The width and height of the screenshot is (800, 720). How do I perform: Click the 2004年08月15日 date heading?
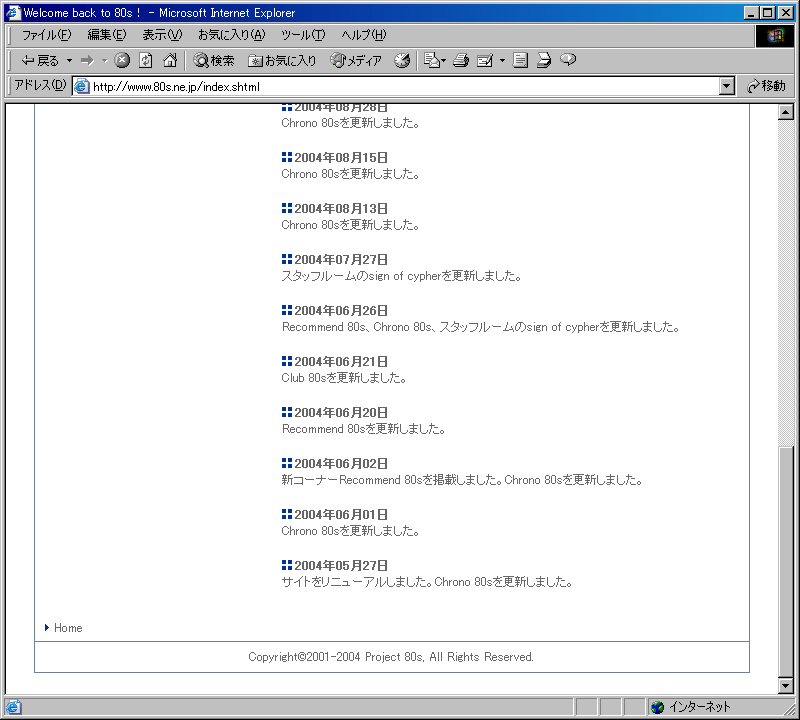pos(341,158)
